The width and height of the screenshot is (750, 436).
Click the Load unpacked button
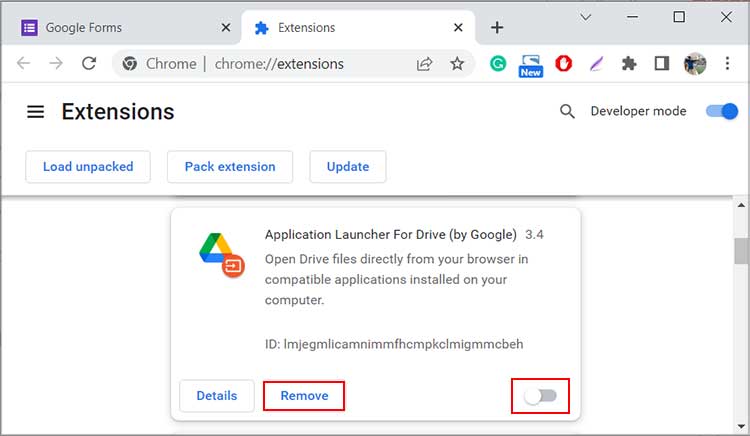tap(88, 167)
